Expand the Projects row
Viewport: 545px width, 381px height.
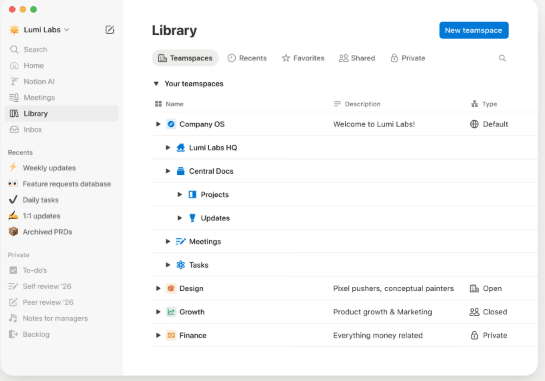pyautogui.click(x=180, y=195)
